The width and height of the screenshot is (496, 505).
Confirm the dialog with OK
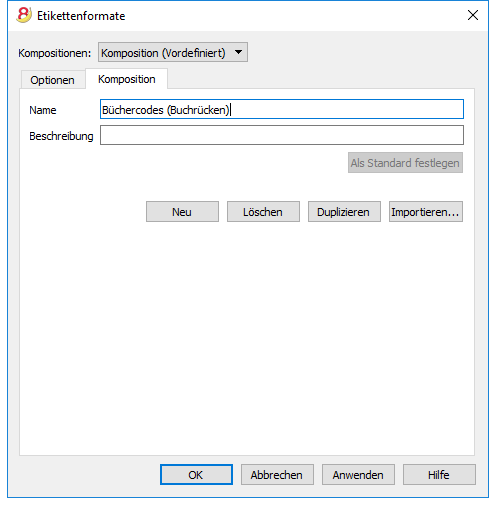click(196, 475)
